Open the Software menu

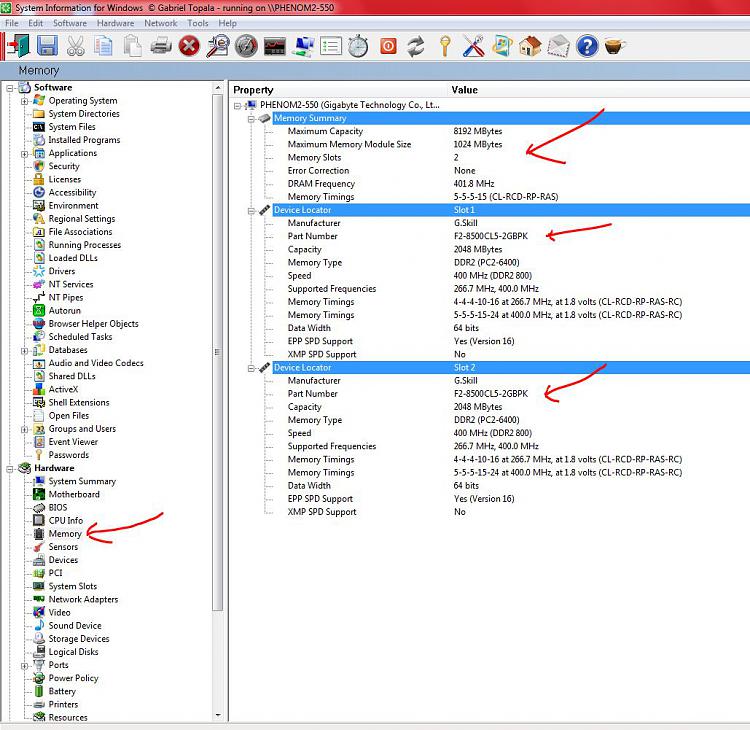[x=70, y=23]
